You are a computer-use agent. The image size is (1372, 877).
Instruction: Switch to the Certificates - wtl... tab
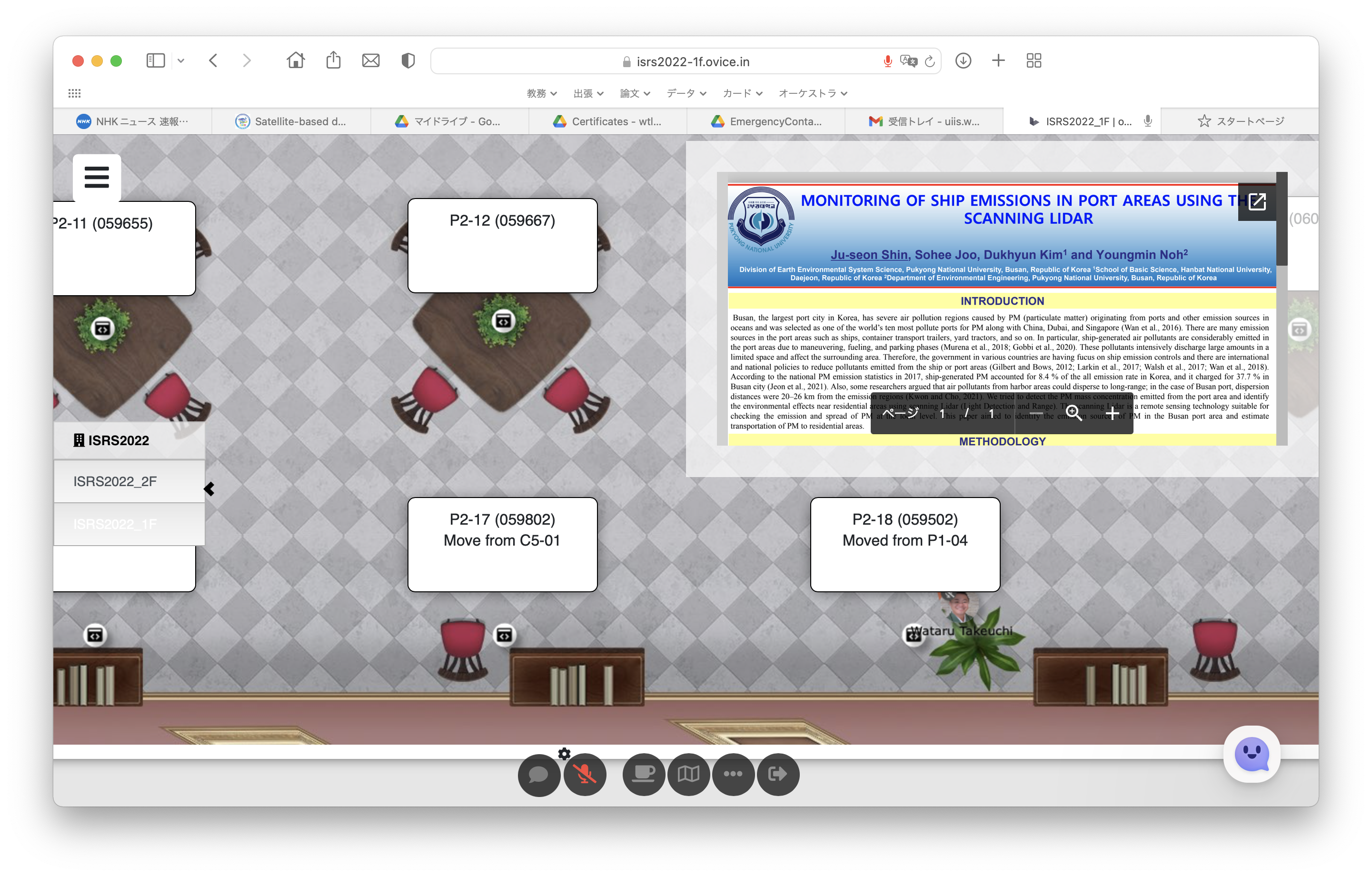[x=607, y=121]
